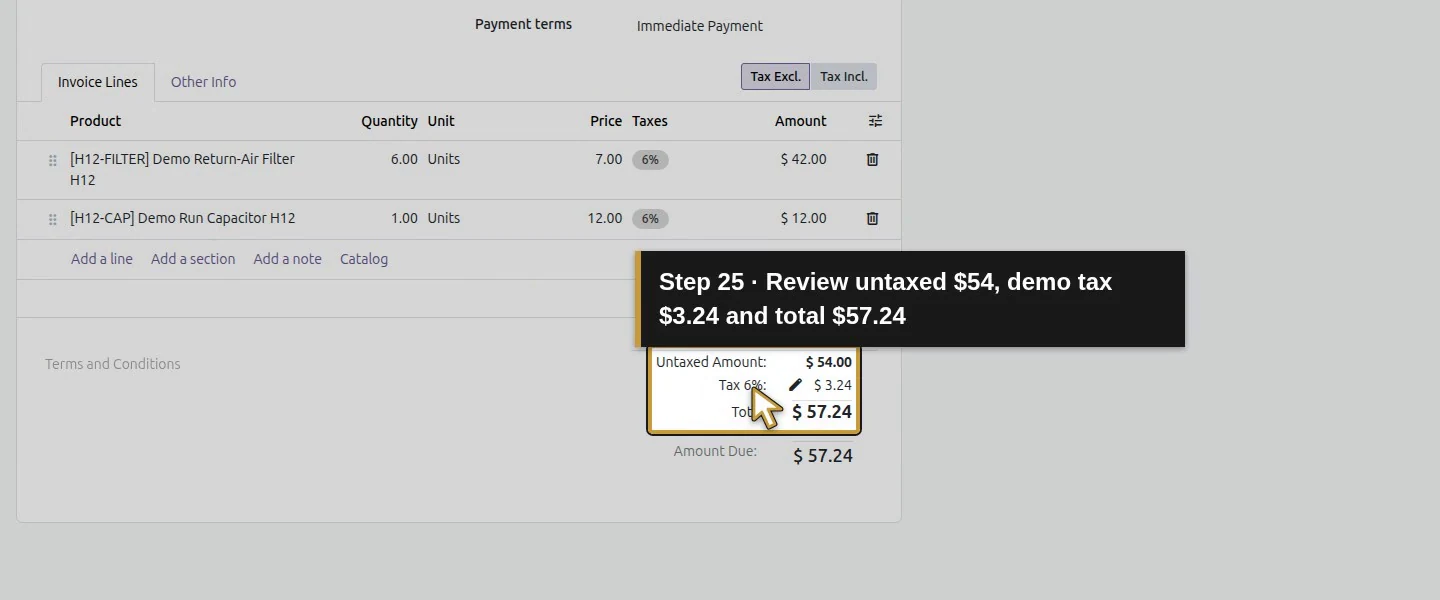
Task: Click the Quantity column header
Action: [x=389, y=121]
